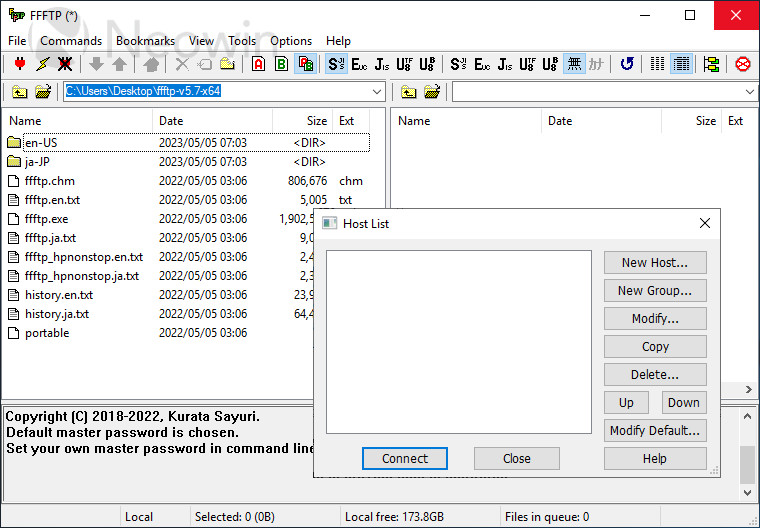Open the View menu
The image size is (760, 528).
201,41
